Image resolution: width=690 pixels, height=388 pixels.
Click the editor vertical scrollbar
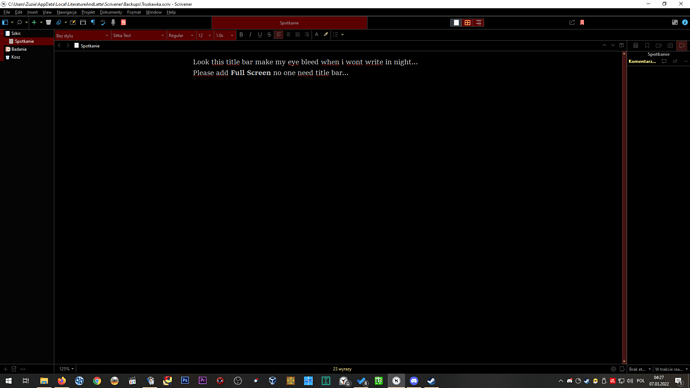[x=624, y=208]
